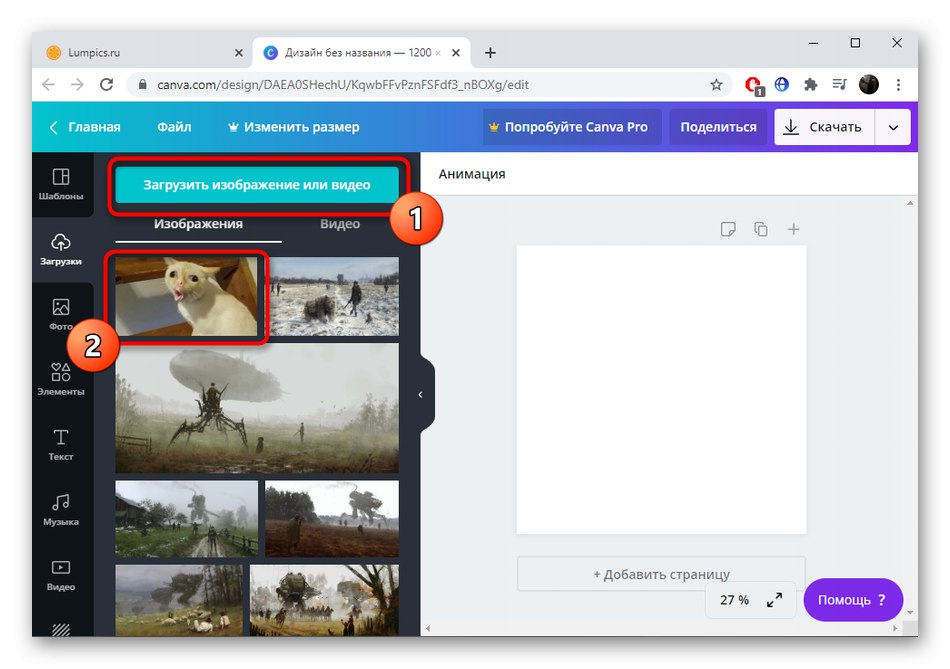The width and height of the screenshot is (950, 669).
Task: Open the Файл menu
Action: tap(174, 127)
